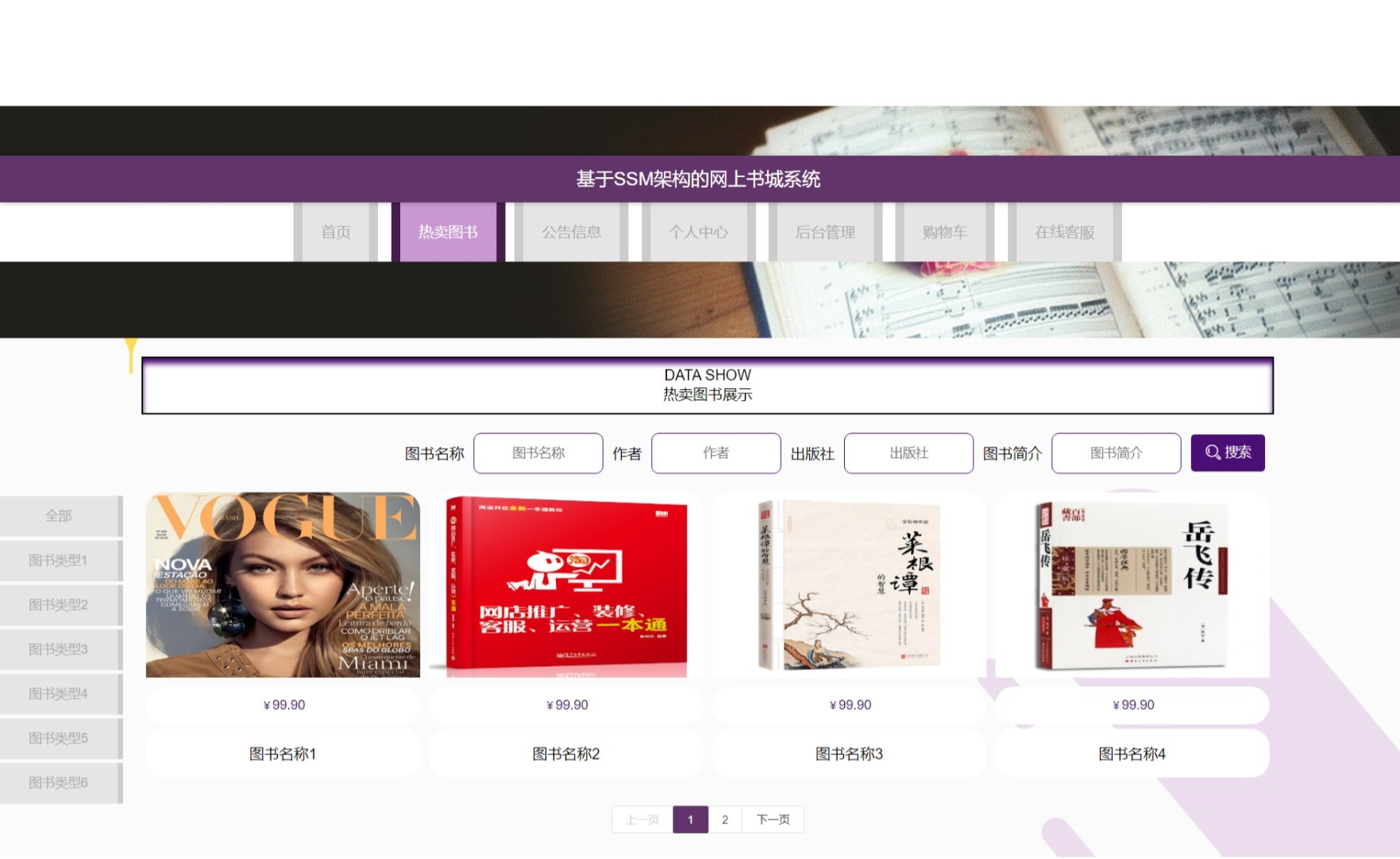This screenshot has width=1400, height=859.
Task: Go to the 公告信息 tab
Action: pos(572,232)
